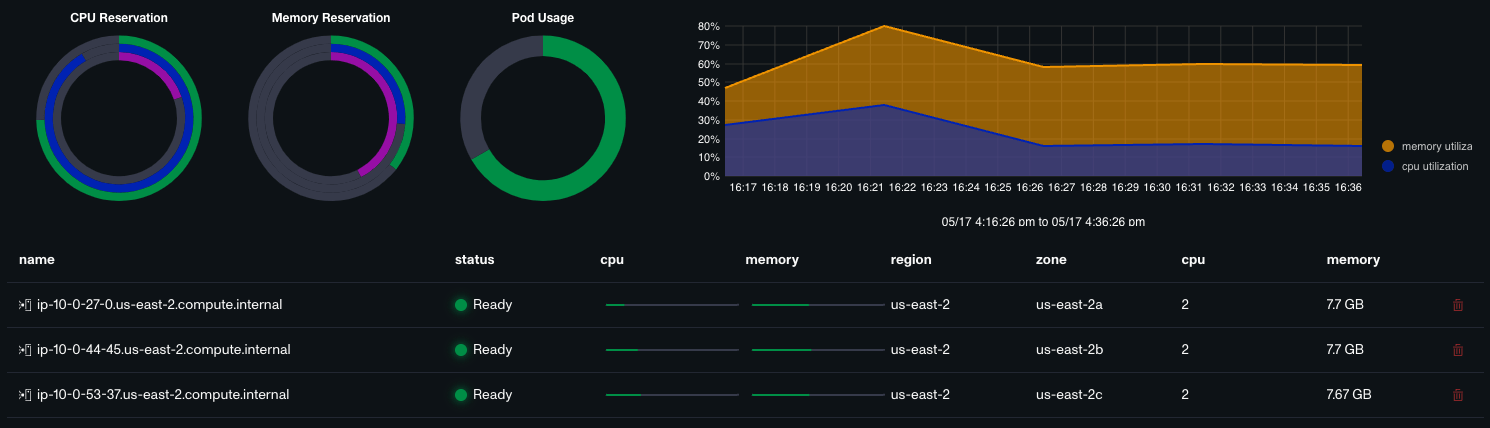Screen dimensions: 1490x428
Task: Click the region column header
Action: [x=911, y=259]
